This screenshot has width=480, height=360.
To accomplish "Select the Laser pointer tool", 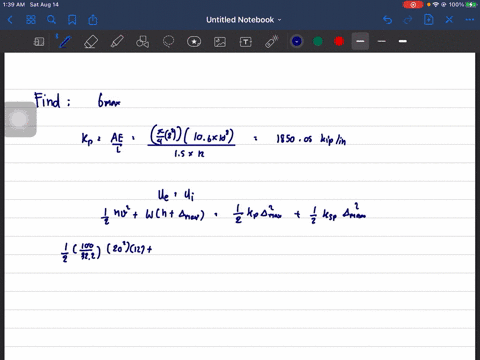I will click(272, 42).
